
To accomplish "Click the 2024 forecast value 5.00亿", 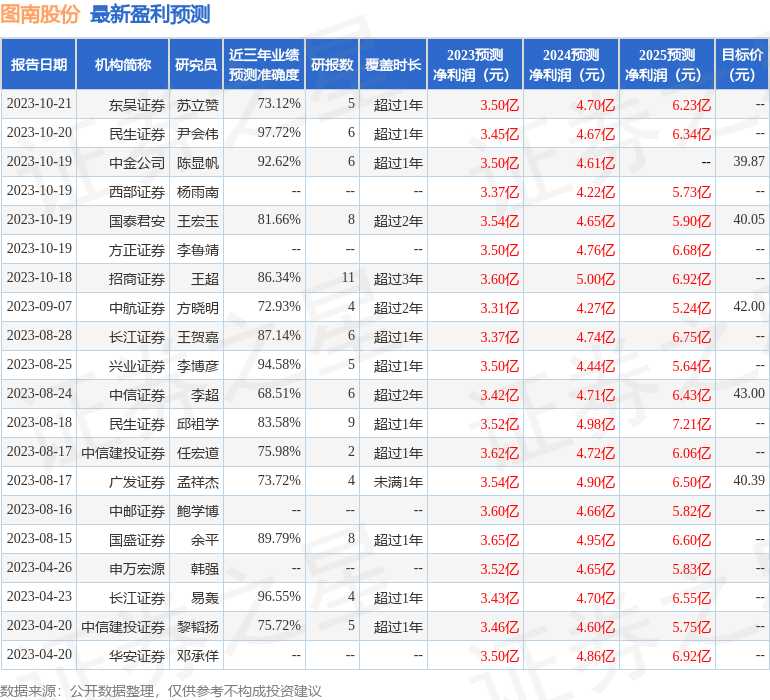I will coord(595,279).
